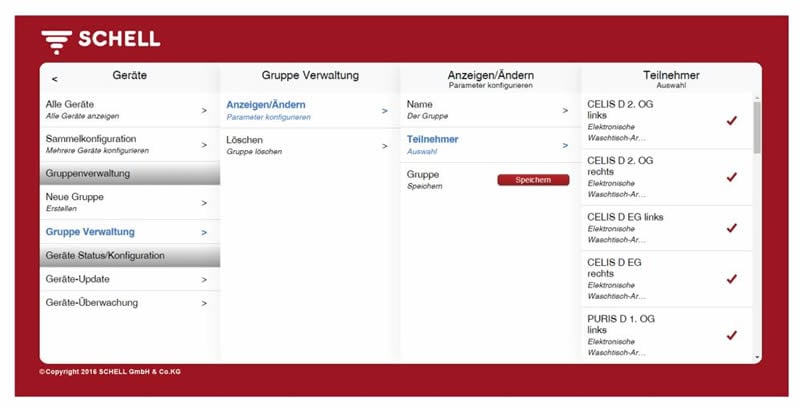The width and height of the screenshot is (800, 408).
Task: Open Name Der Gruppe setting
Action: click(x=490, y=110)
